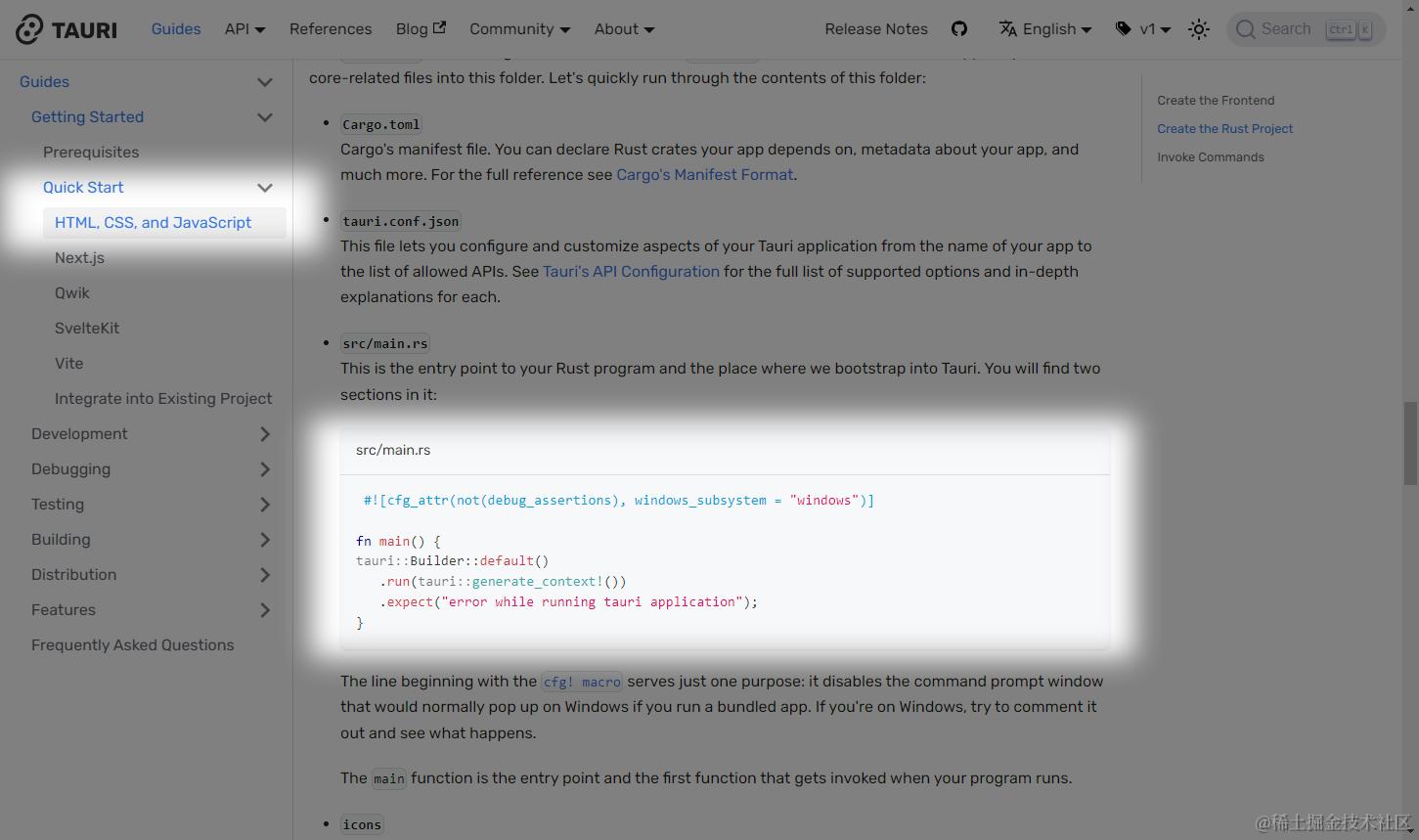The height and width of the screenshot is (840, 1419).
Task: Open the English language dropdown
Action: pos(1045,29)
